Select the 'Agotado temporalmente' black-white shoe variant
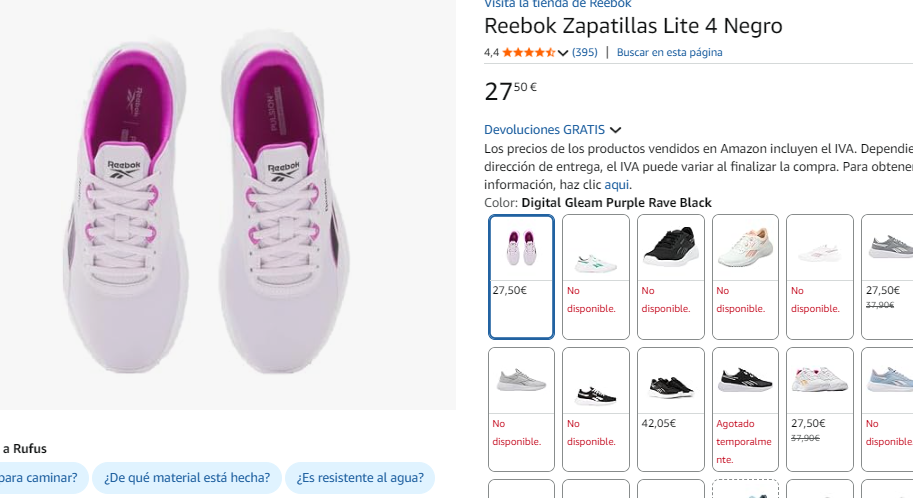Viewport: 913px width, 498px height. click(745, 408)
